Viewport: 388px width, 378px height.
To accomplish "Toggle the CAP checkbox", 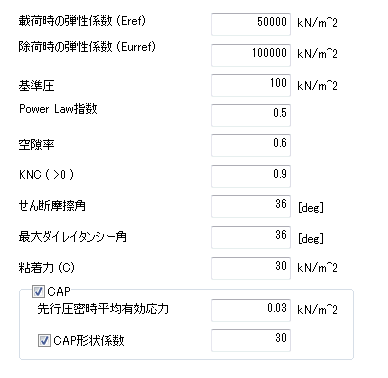I will click(38, 292).
